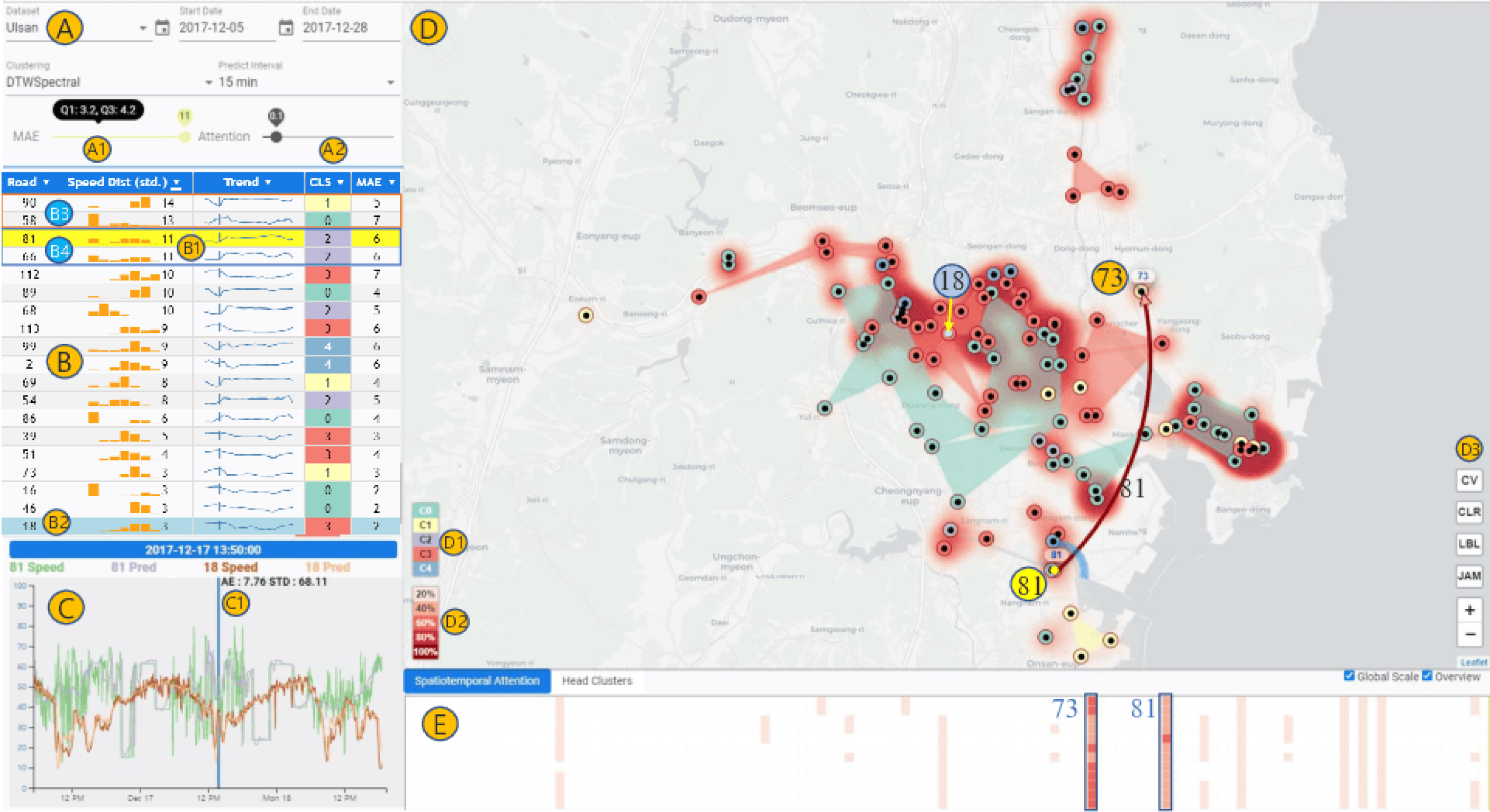Viewport: 1490px width, 812px height.
Task: Toggle the JAM map control button
Action: 1469,576
